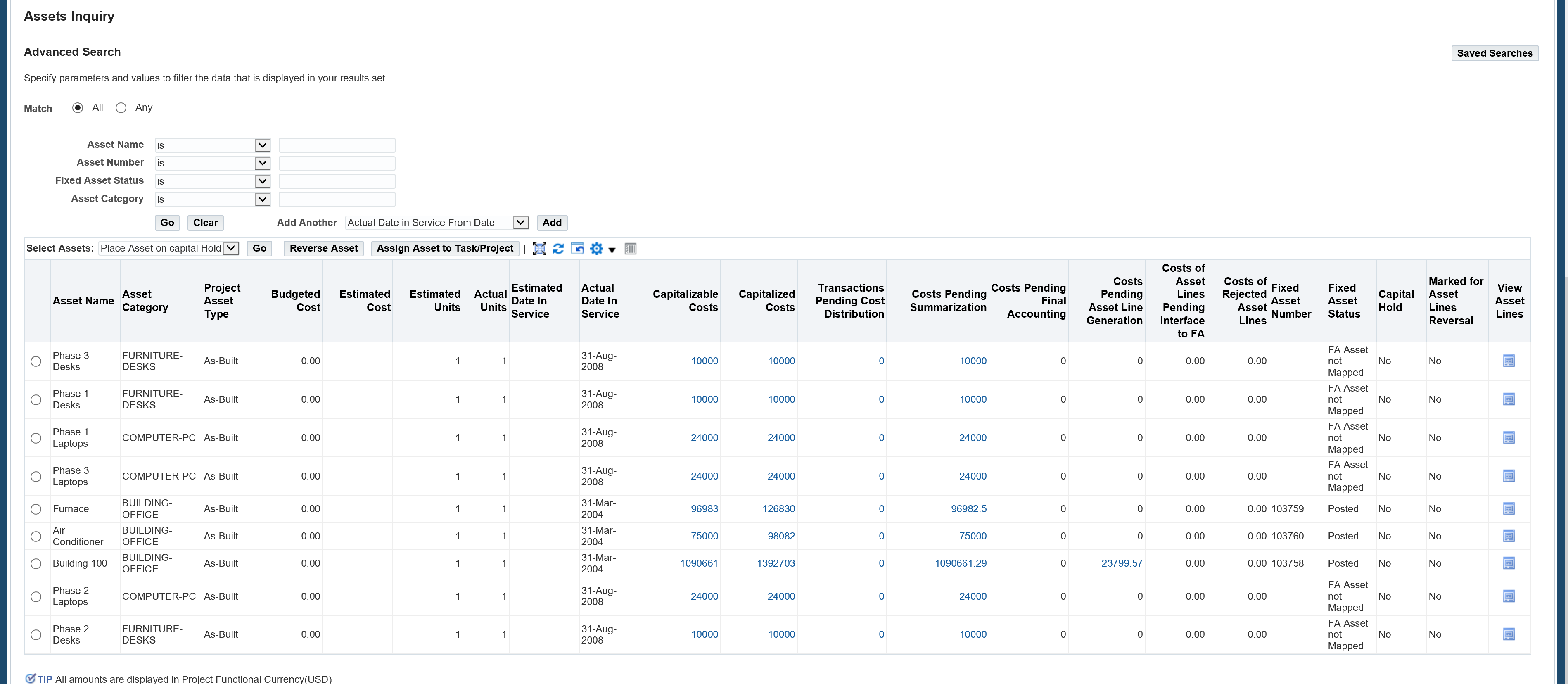Click the Clear button

pyautogui.click(x=206, y=223)
